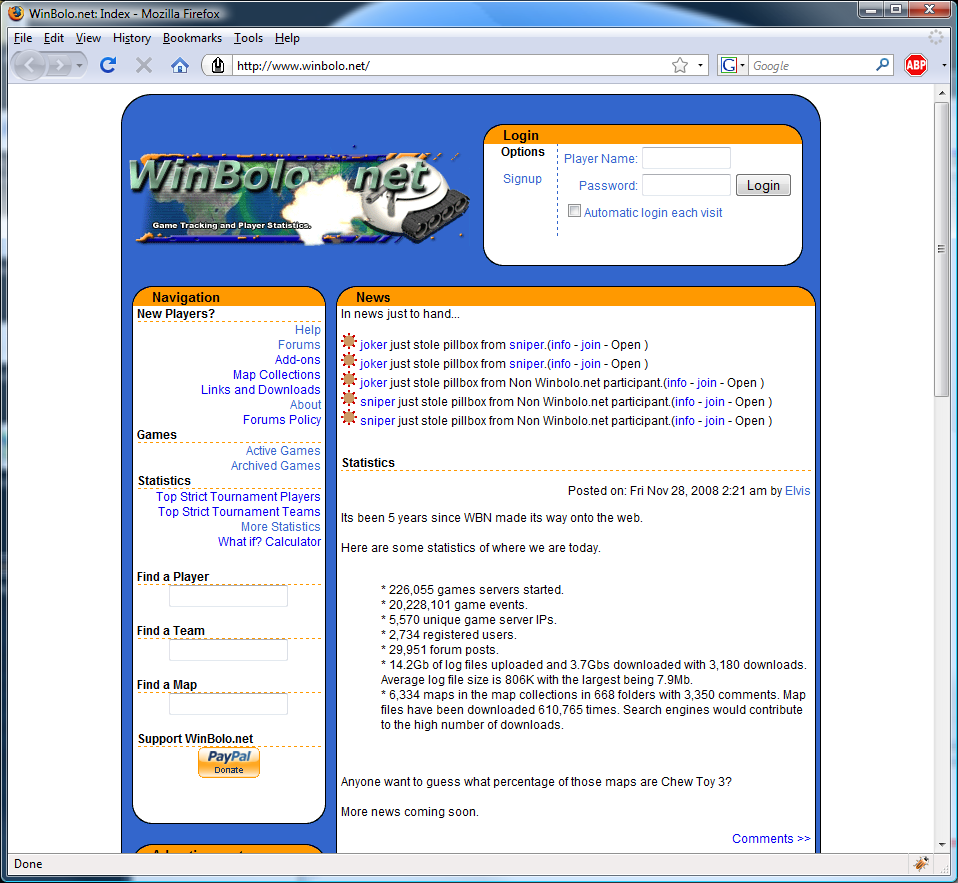Open the Edit menu

pyautogui.click(x=54, y=38)
